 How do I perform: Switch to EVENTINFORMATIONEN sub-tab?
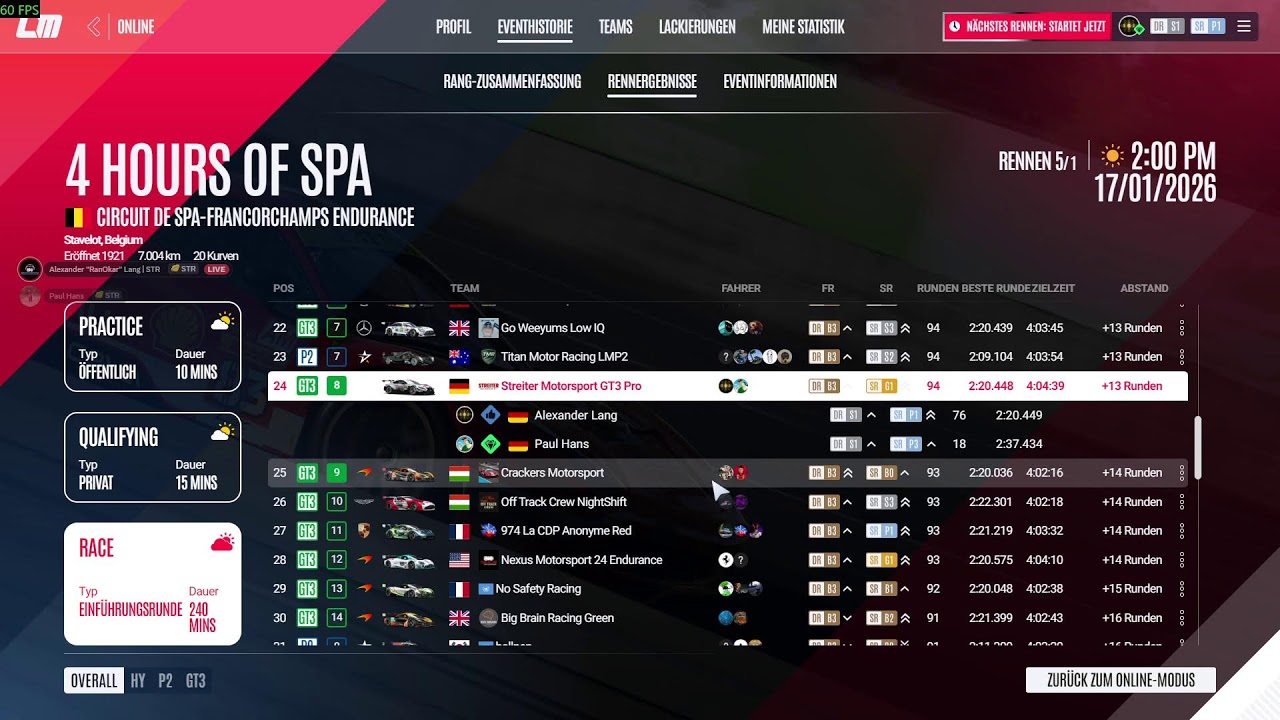click(x=780, y=82)
